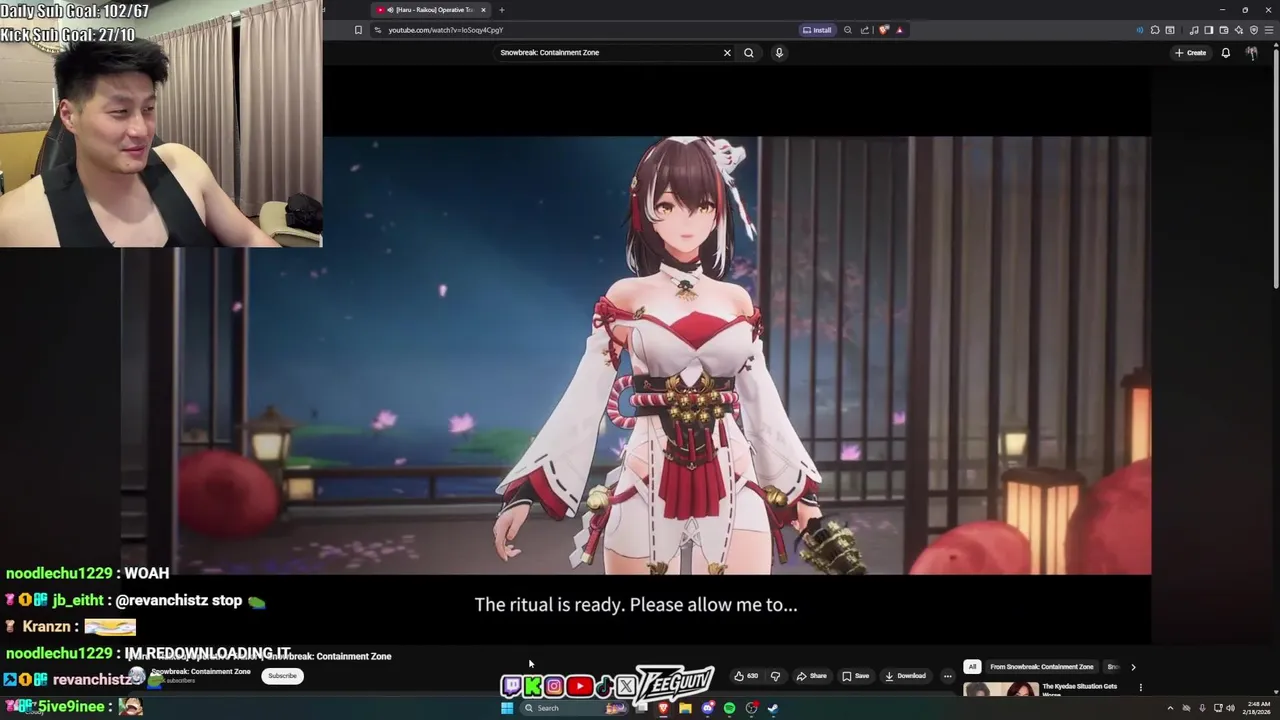Dislike the video with thumbs-down
This screenshot has width=1280, height=720.
pos(775,676)
